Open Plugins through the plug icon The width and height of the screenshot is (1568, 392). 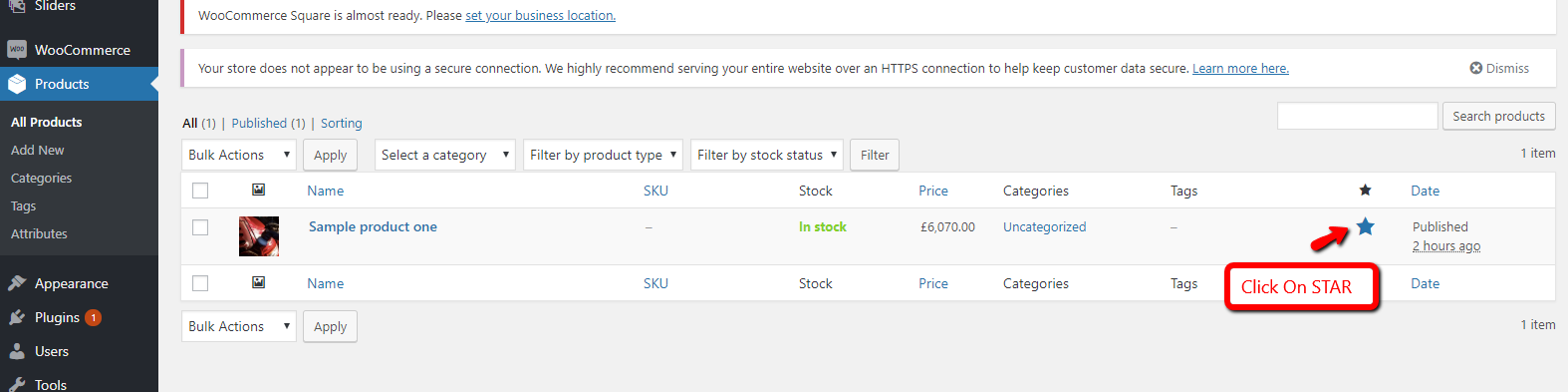click(x=17, y=317)
